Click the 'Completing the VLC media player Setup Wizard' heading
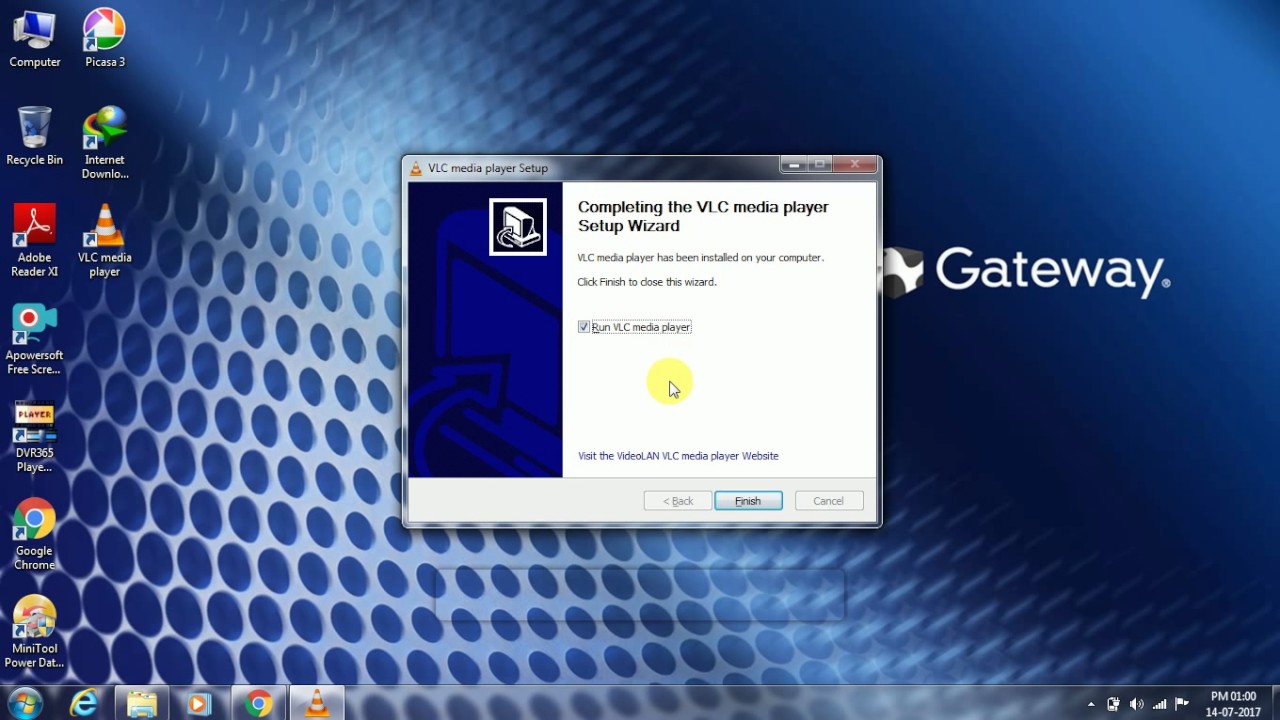Image resolution: width=1280 pixels, height=720 pixels. coord(703,216)
